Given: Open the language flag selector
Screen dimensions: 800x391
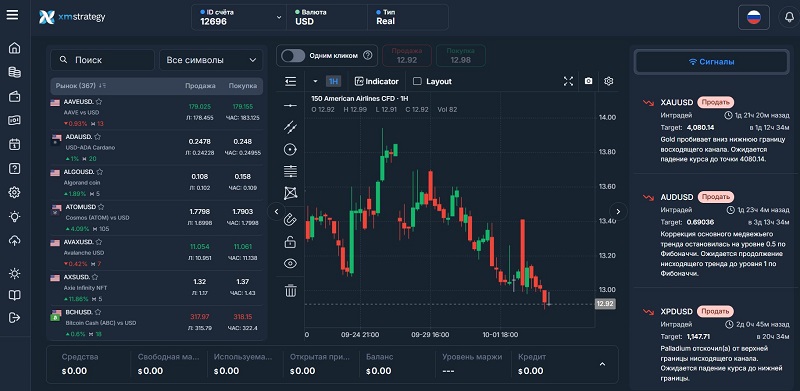Looking at the screenshot, I should (x=754, y=17).
